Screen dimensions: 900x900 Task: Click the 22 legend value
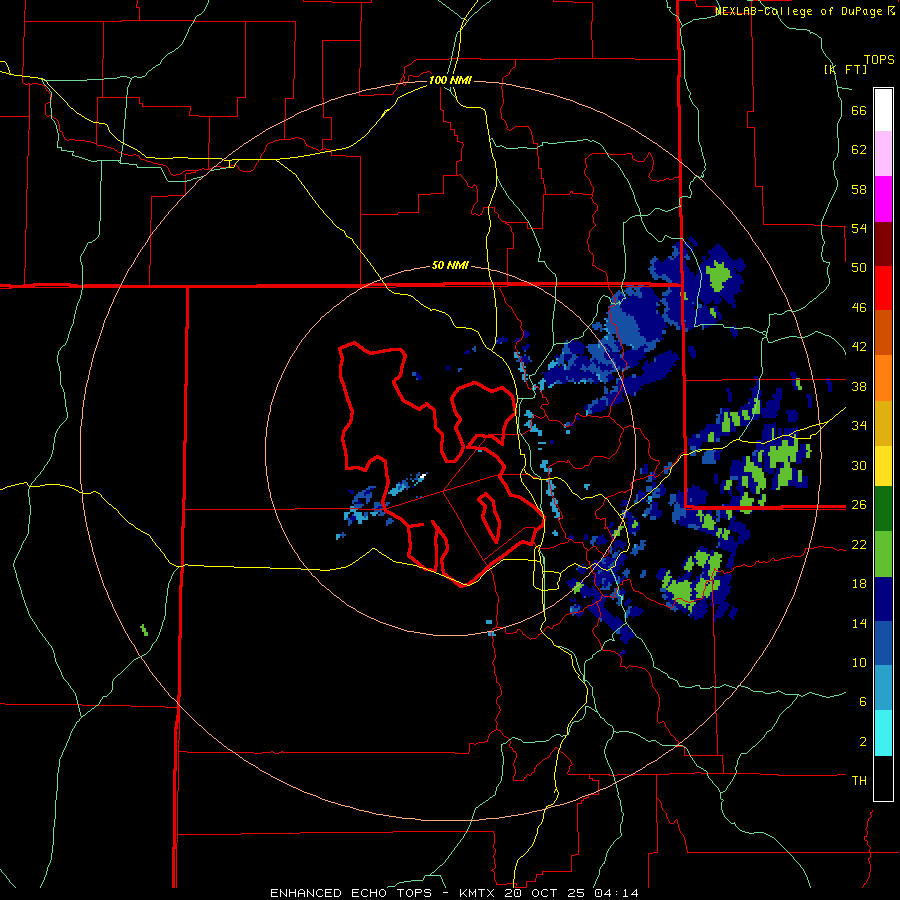pos(859,544)
